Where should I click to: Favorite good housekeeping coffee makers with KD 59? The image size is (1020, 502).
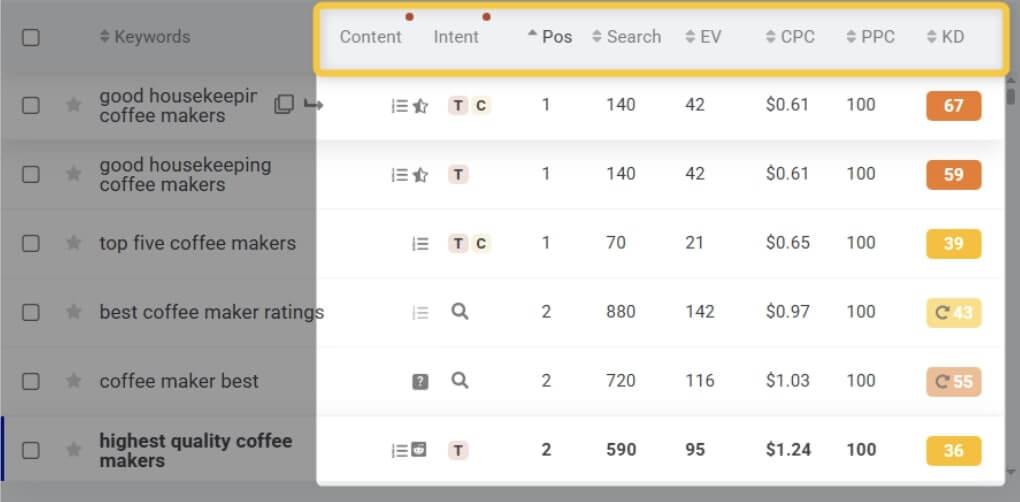74,174
